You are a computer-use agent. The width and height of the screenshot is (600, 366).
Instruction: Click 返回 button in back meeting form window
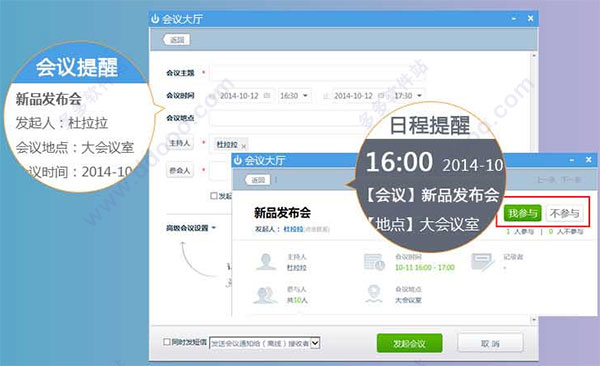point(176,39)
